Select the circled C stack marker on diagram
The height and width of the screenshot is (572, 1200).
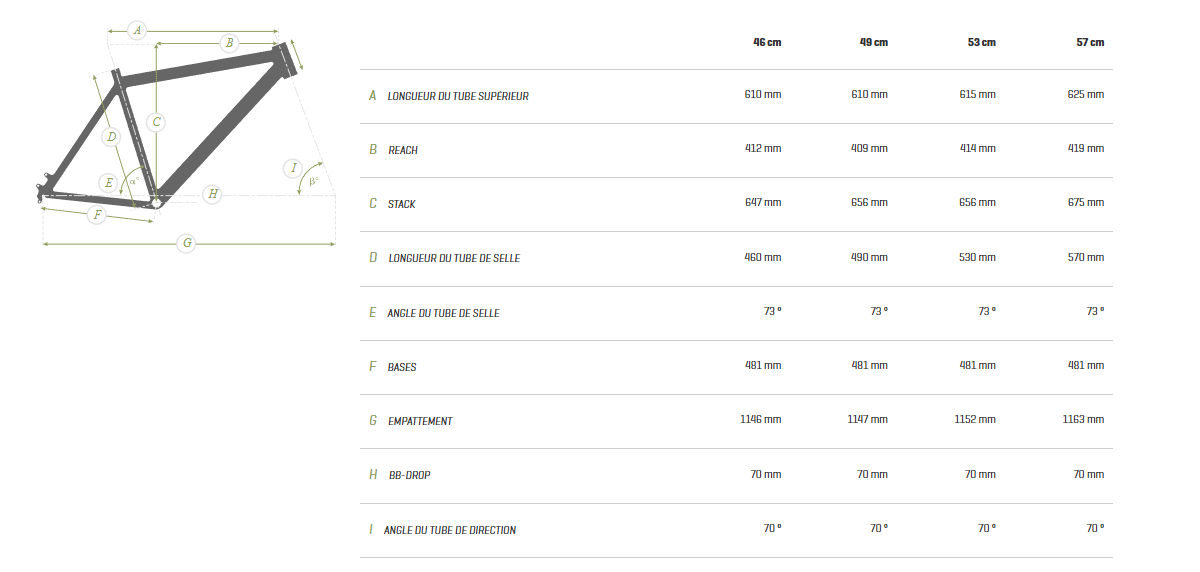155,122
